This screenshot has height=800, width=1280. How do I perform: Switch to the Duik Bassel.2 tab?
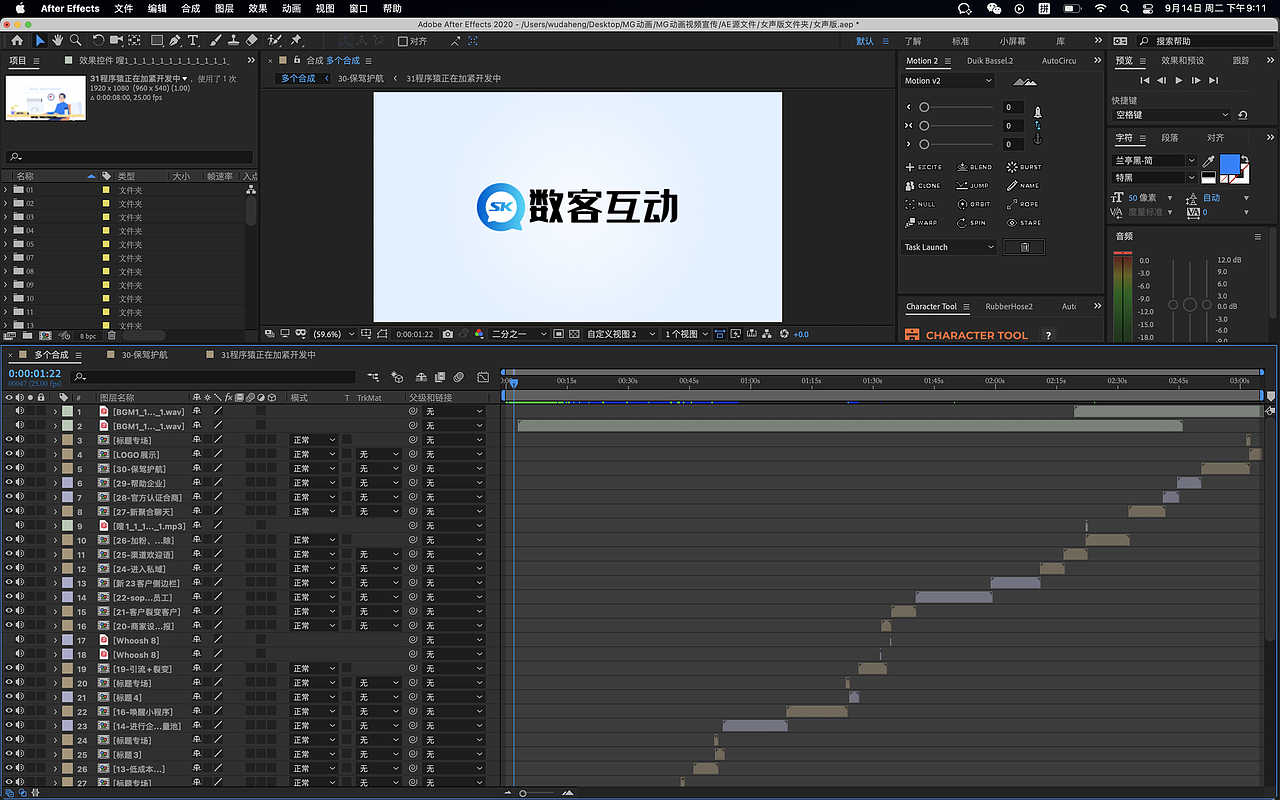pos(990,61)
